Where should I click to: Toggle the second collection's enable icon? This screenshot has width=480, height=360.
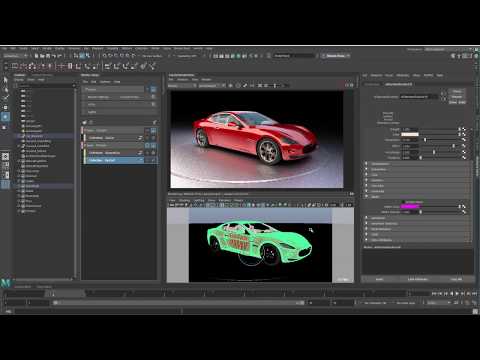(153, 153)
